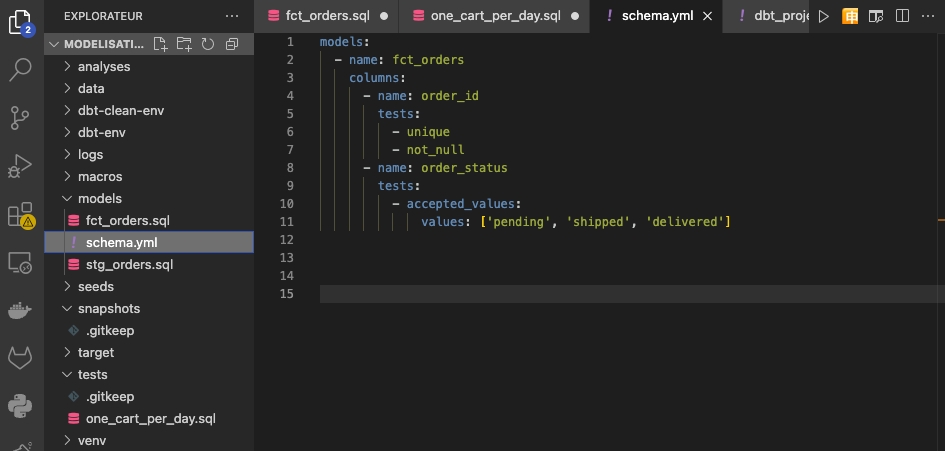
Task: Open the Remote Explorer view
Action: [x=20, y=263]
